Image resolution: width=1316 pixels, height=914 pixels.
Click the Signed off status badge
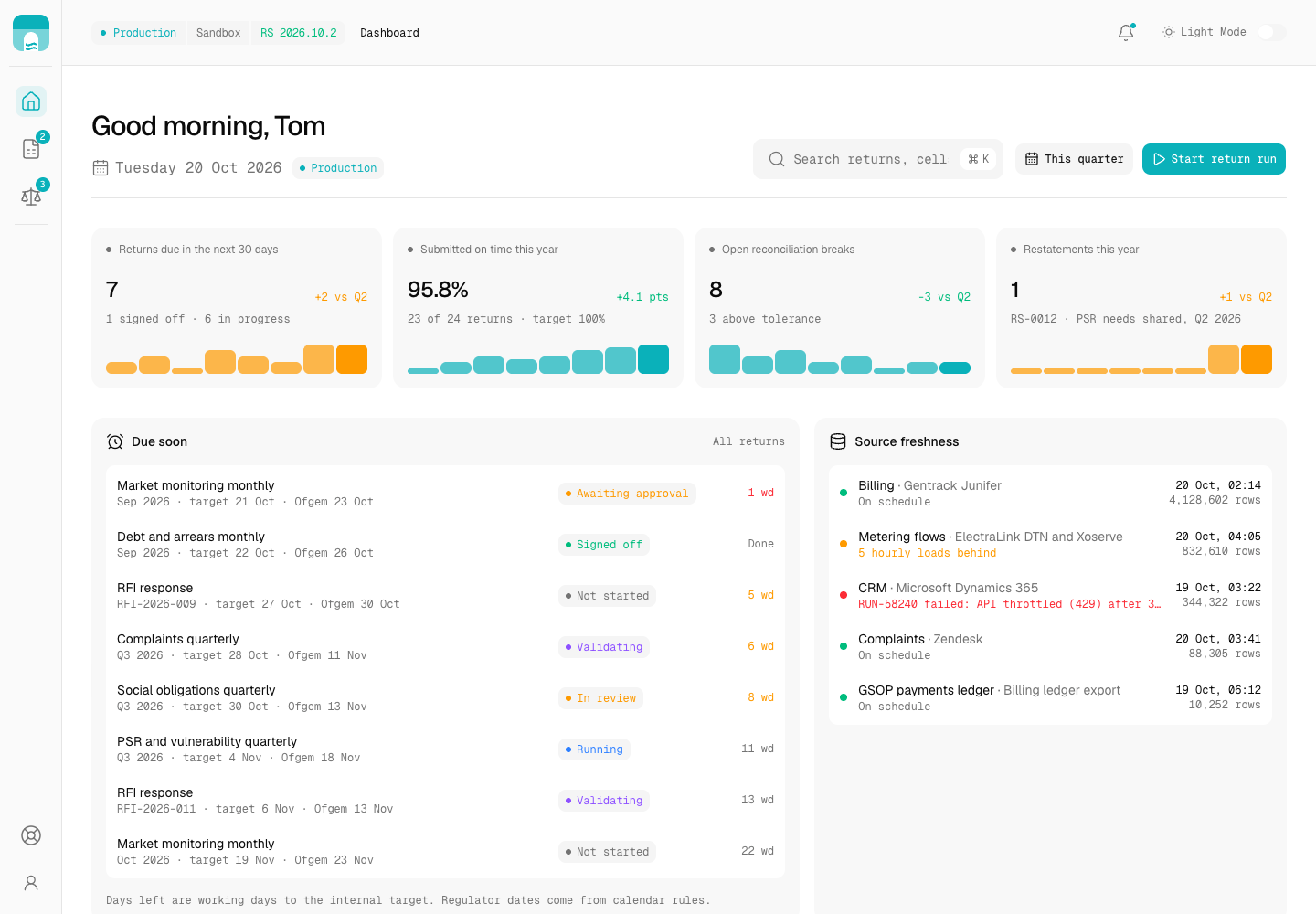point(604,545)
